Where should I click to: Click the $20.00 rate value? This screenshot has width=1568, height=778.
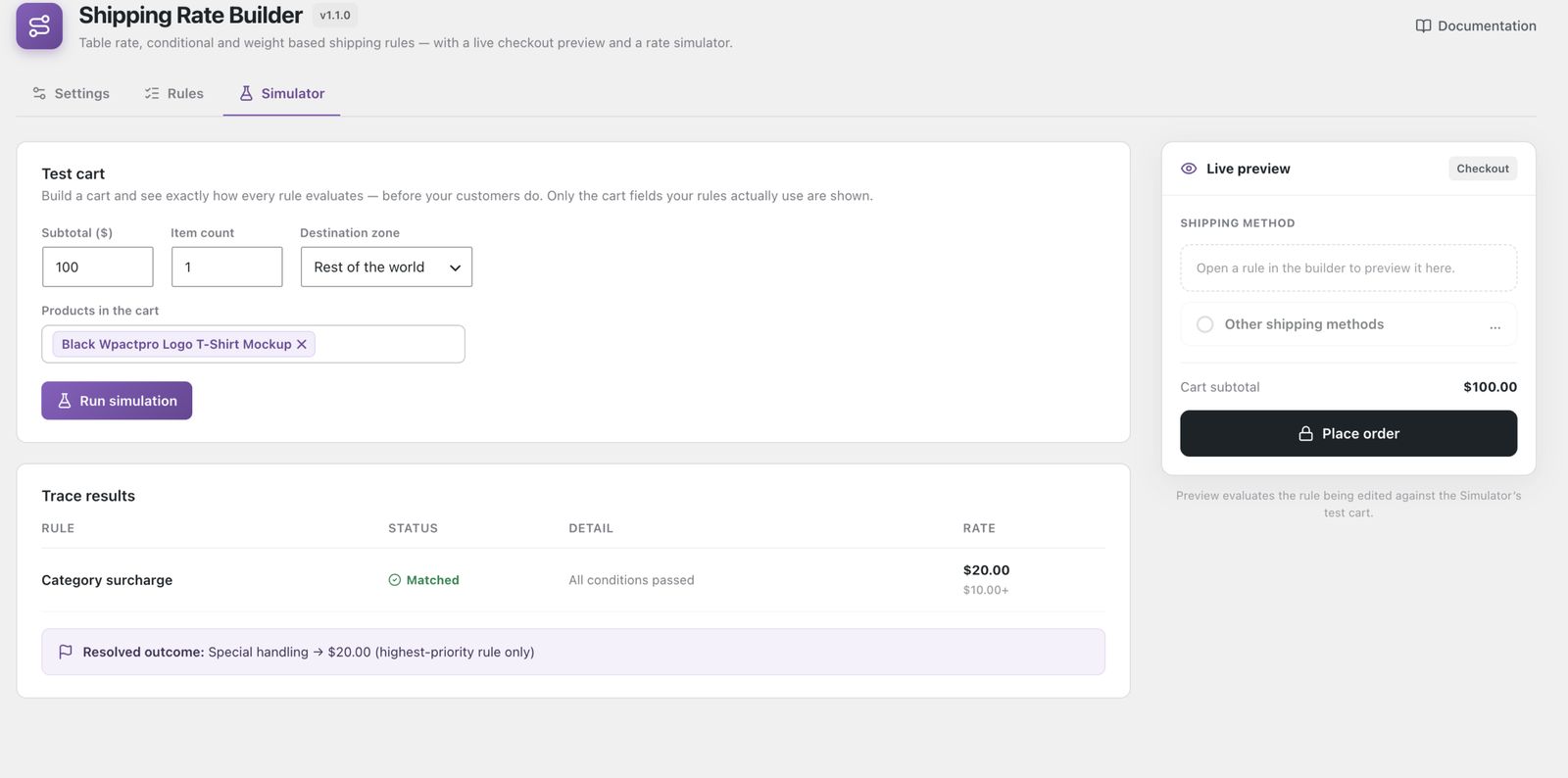point(986,570)
